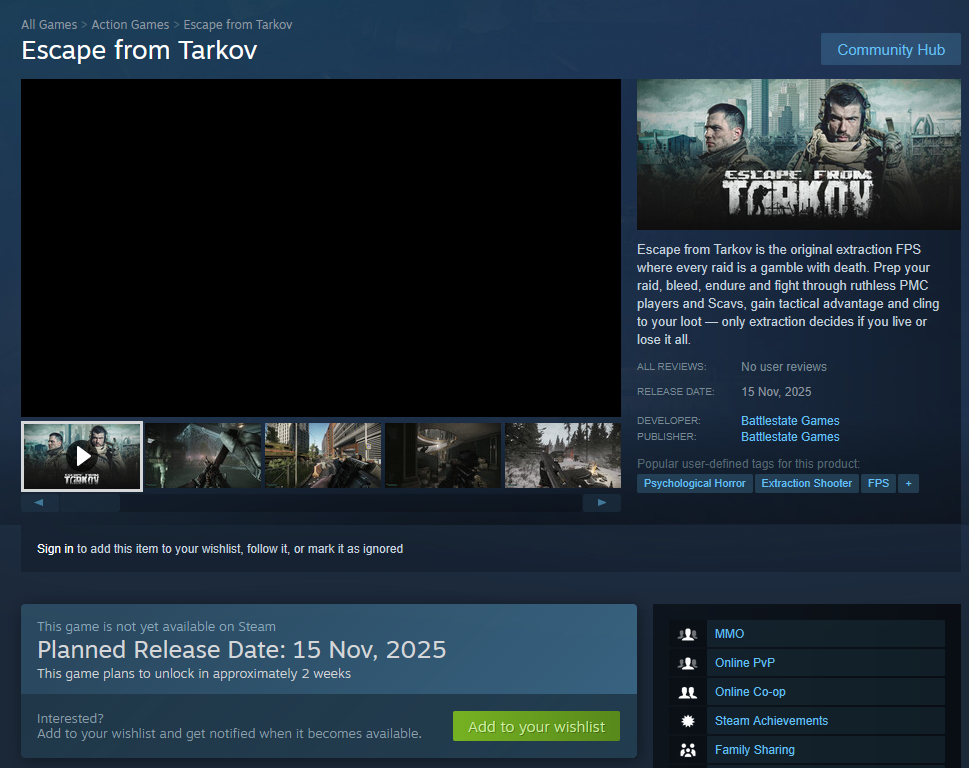Viewport: 969px width, 768px height.
Task: Click 'This game is not yet available on Steam'
Action: (x=156, y=627)
